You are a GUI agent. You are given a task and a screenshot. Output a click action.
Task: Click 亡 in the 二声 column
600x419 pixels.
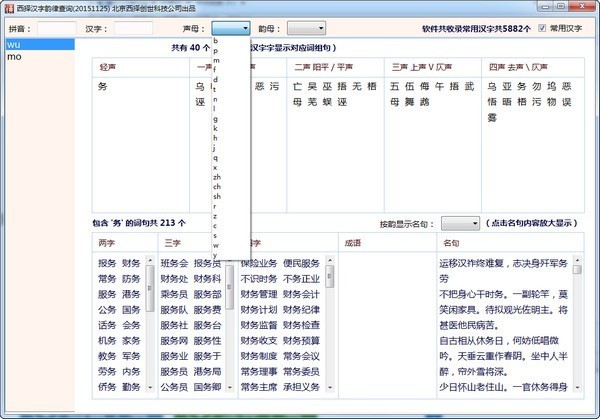pos(297,86)
